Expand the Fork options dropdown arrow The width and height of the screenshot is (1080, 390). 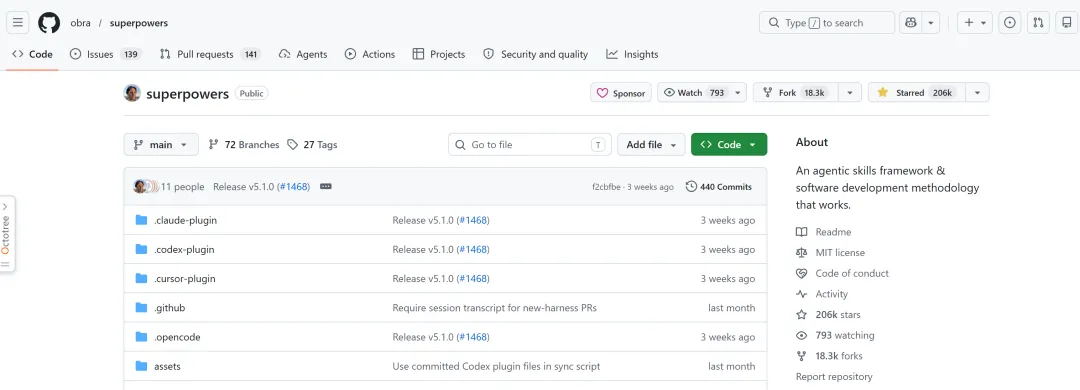point(851,93)
